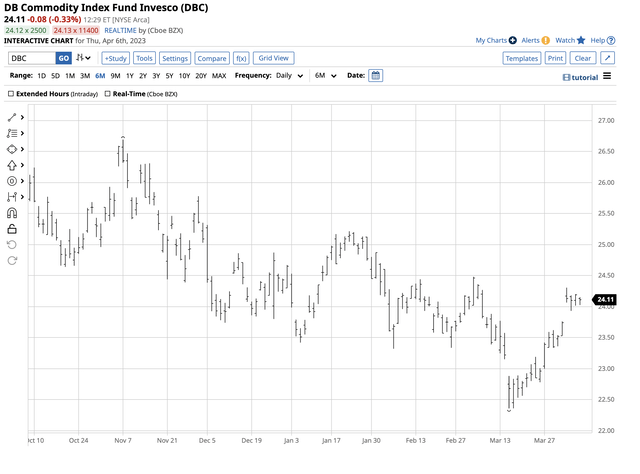Click the Alerts exclamation icon
Image resolution: width=640 pixels, height=474 pixels.
click(x=546, y=40)
